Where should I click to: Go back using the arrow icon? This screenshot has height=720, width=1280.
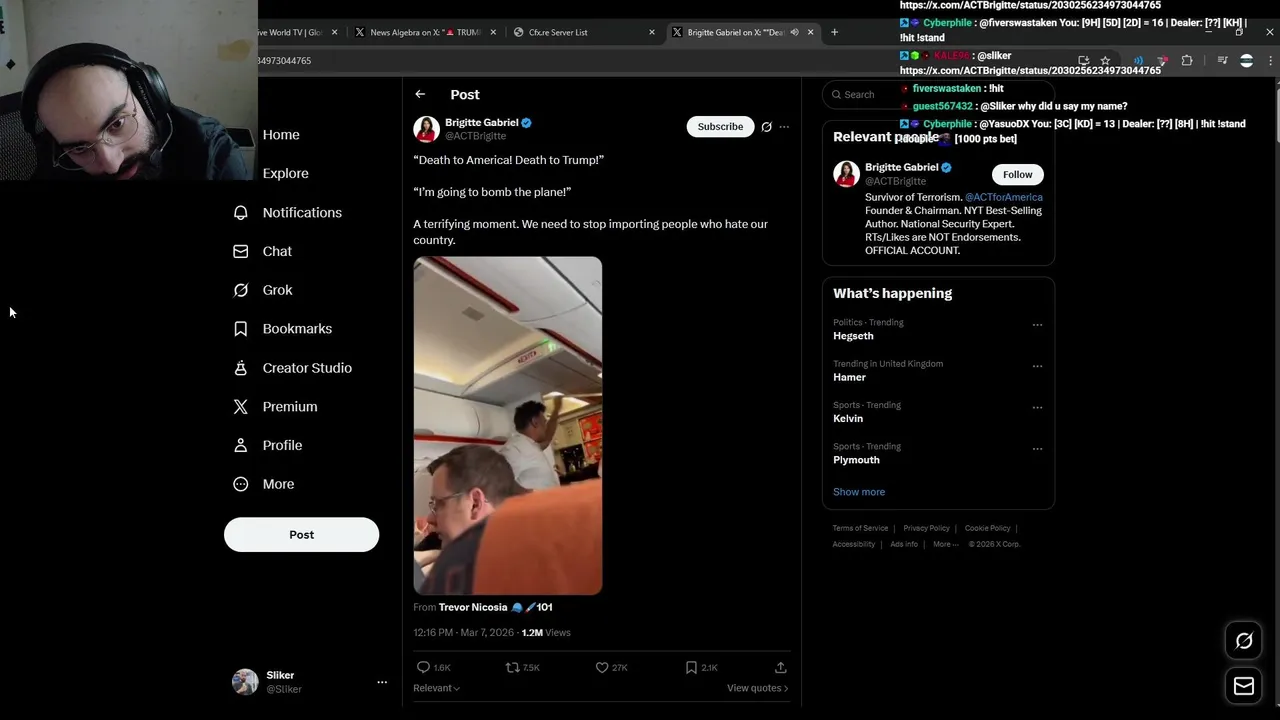[x=420, y=94]
